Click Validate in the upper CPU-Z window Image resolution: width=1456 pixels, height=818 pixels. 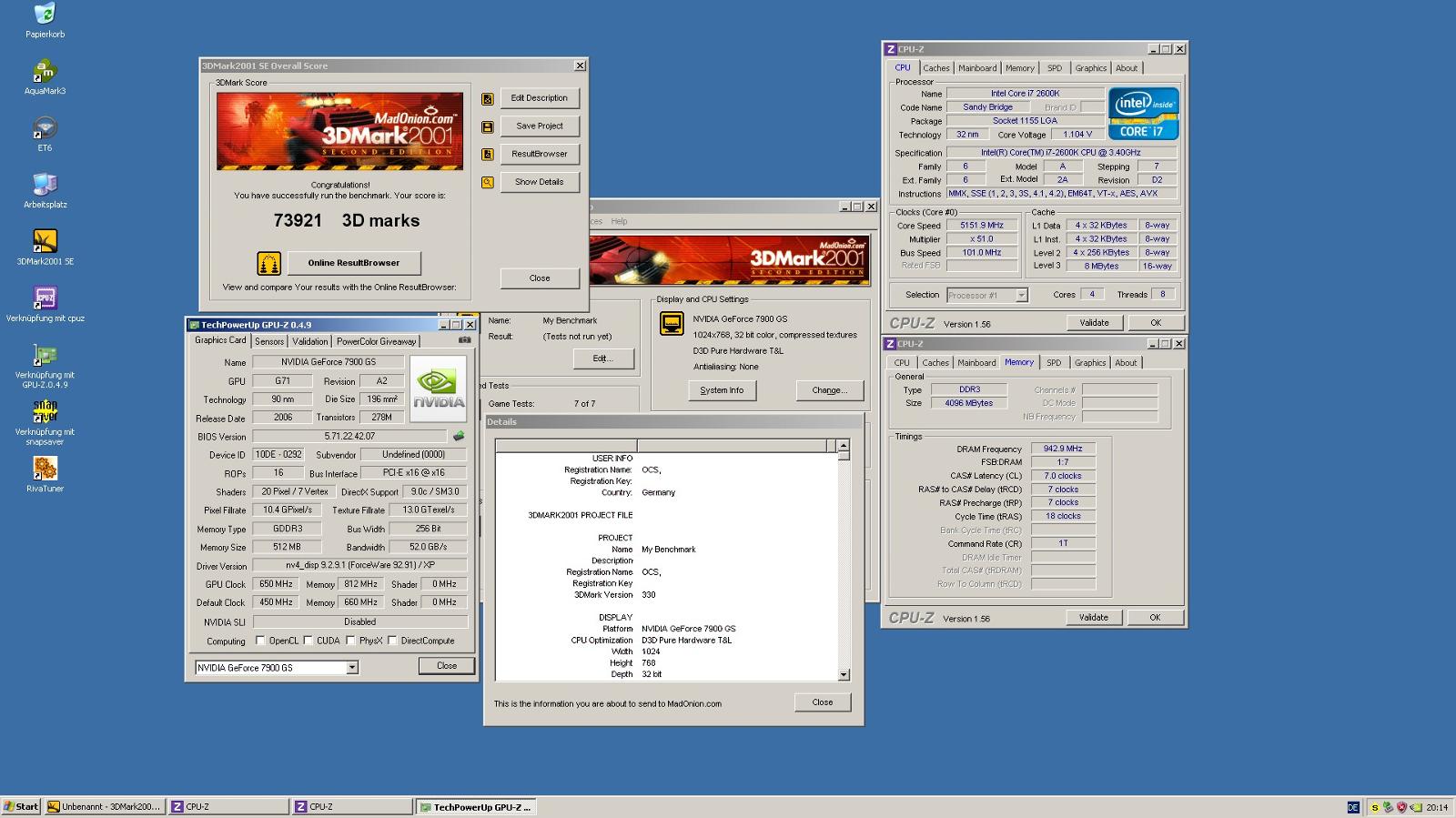click(1094, 323)
